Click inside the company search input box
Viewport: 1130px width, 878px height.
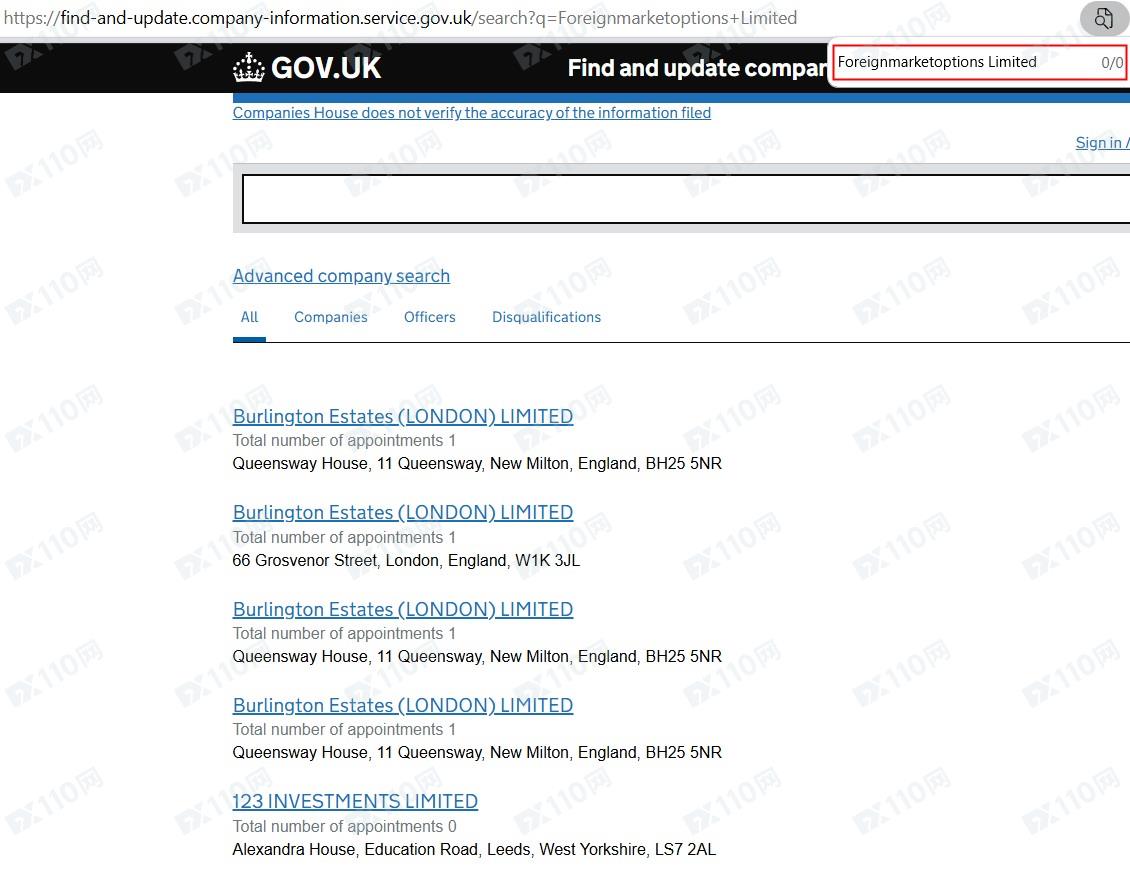point(685,199)
